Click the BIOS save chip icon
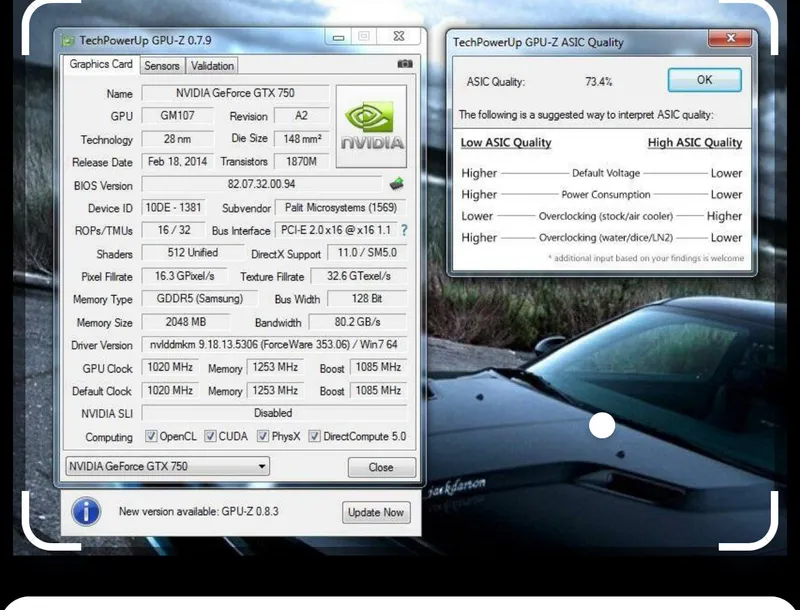800x610 pixels. (x=396, y=184)
